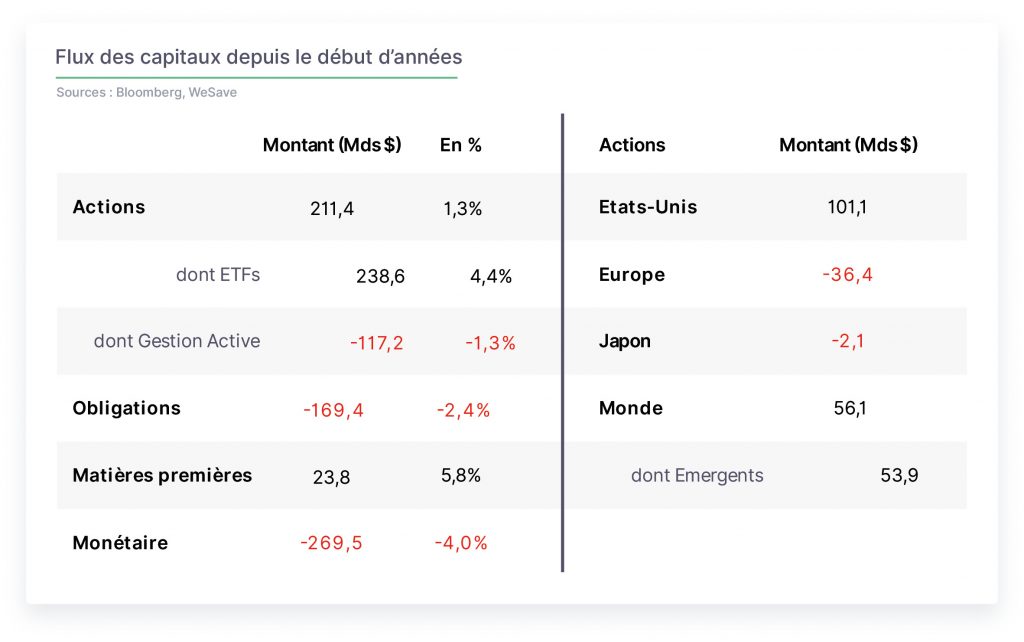This screenshot has width=1024, height=642.
Task: Select the red value -117,2
Action: [x=377, y=343]
